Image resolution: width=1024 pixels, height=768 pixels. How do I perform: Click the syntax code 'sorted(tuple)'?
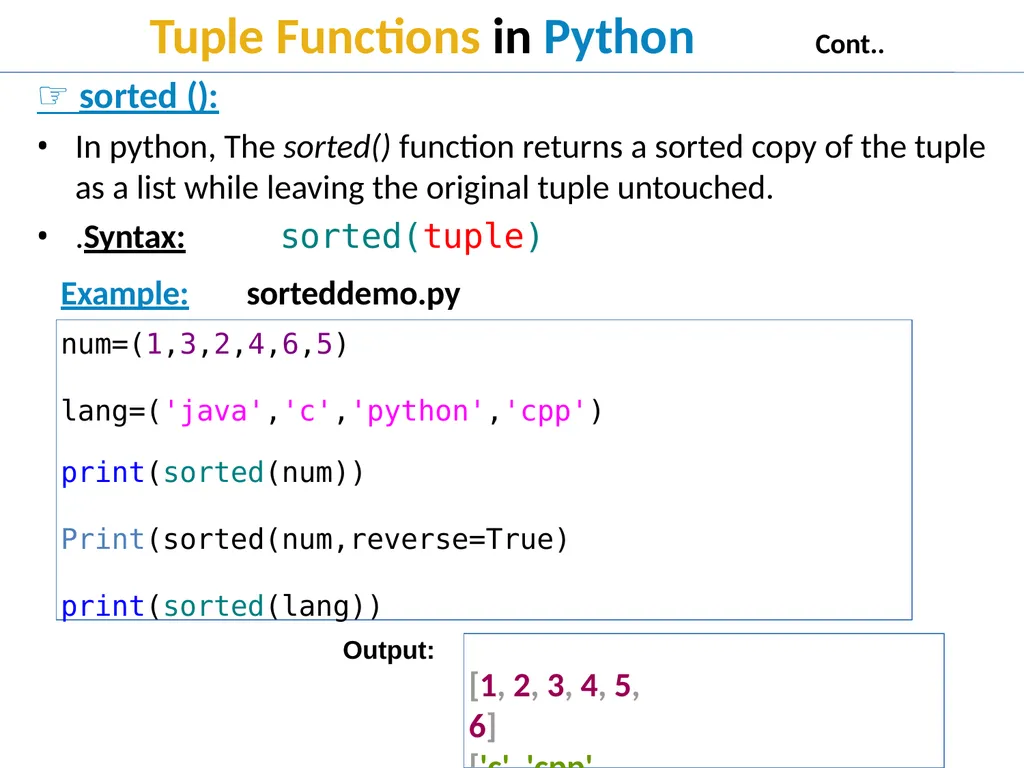pyautogui.click(x=411, y=236)
